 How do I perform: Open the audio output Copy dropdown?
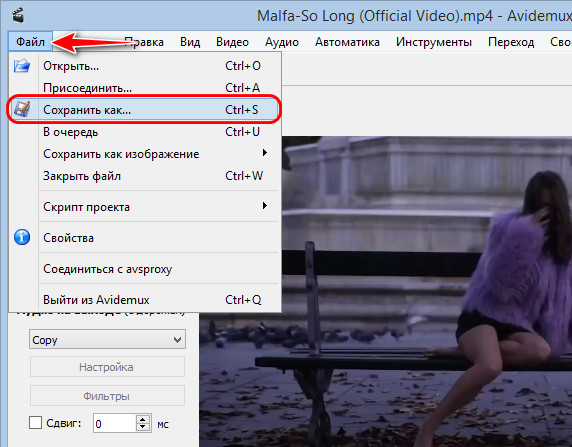coord(107,340)
